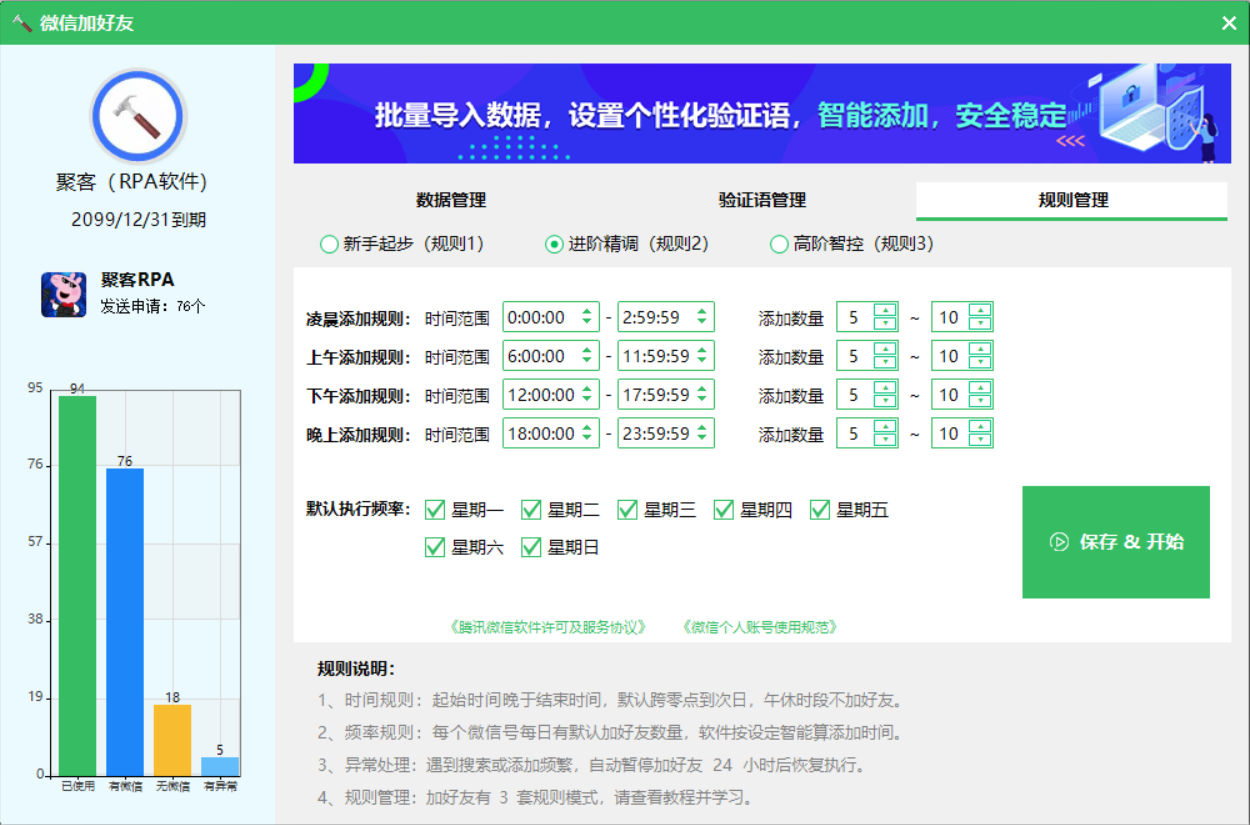Click the 保存 & 开始 button

[1115, 542]
